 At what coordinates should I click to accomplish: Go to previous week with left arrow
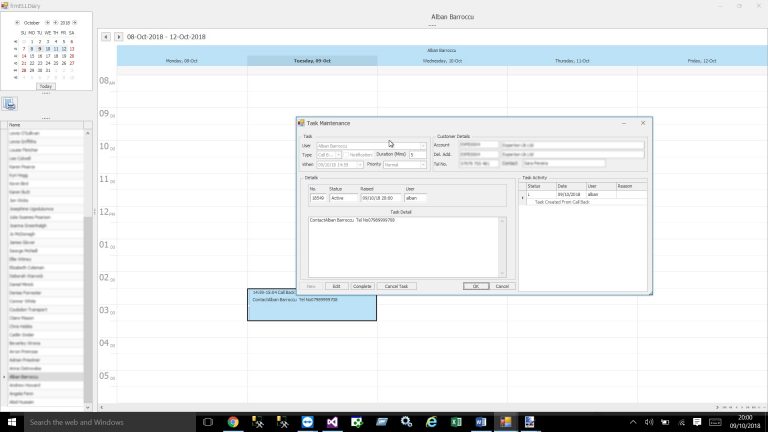[105, 36]
